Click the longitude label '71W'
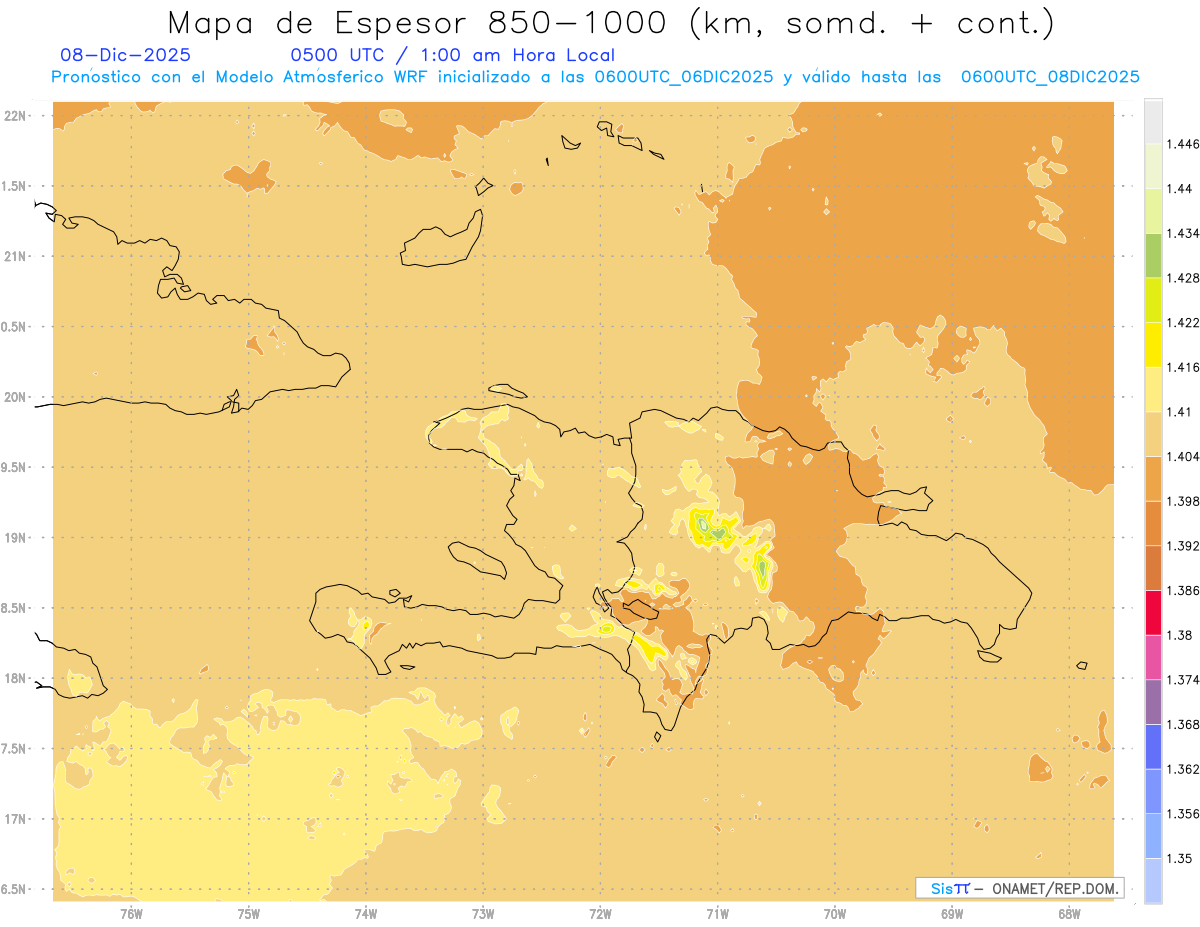 (717, 914)
